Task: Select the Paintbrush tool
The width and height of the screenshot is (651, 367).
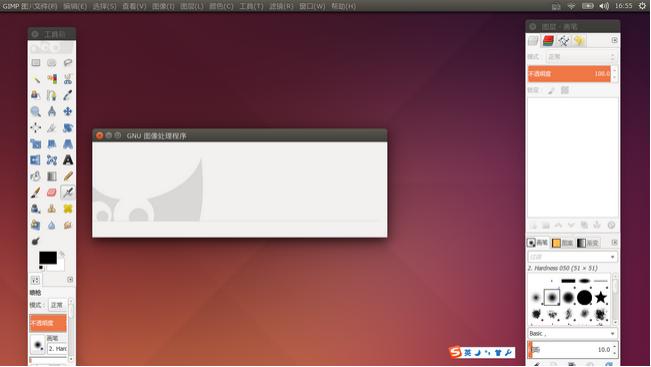Action: click(36, 192)
